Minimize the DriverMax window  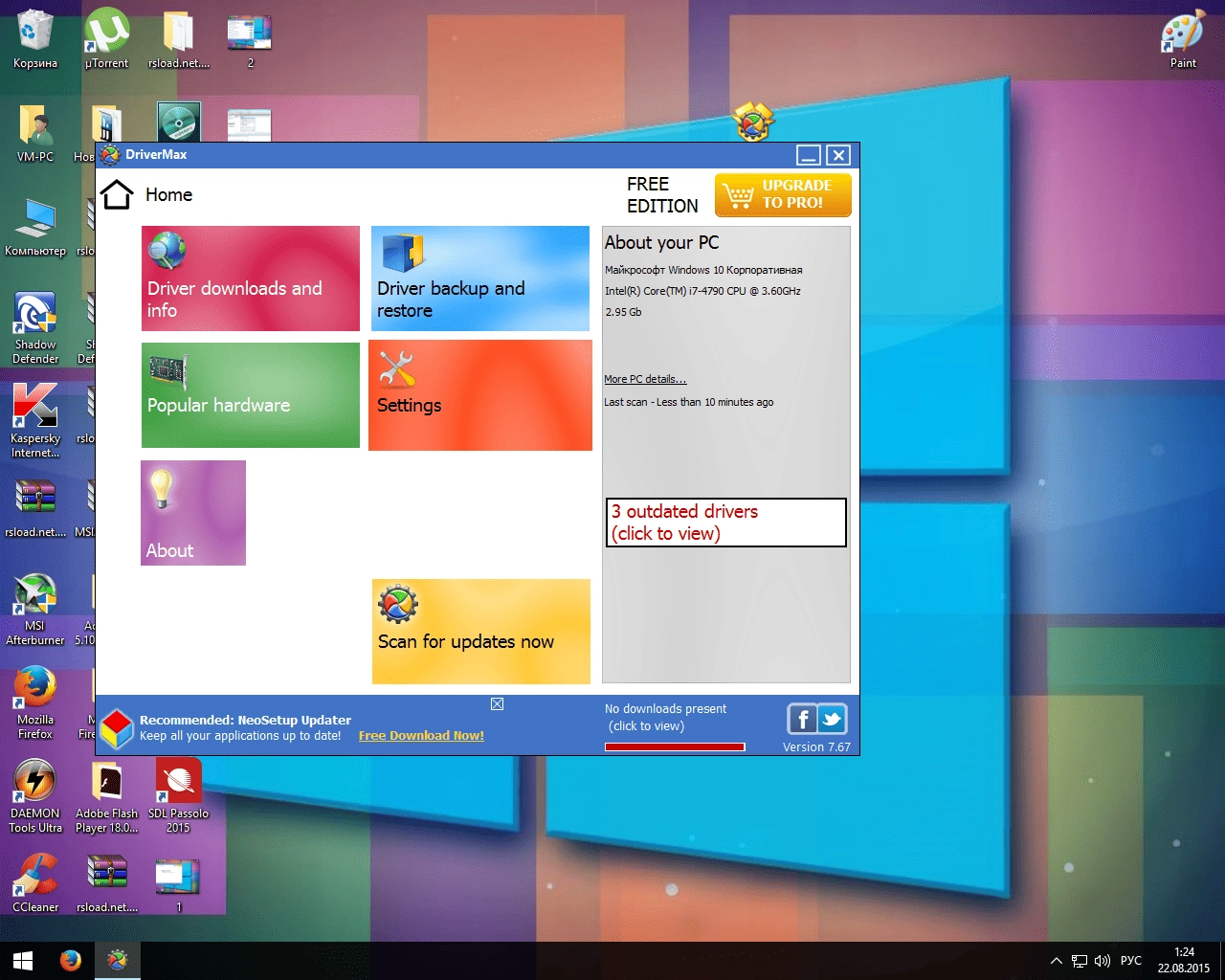click(x=809, y=155)
